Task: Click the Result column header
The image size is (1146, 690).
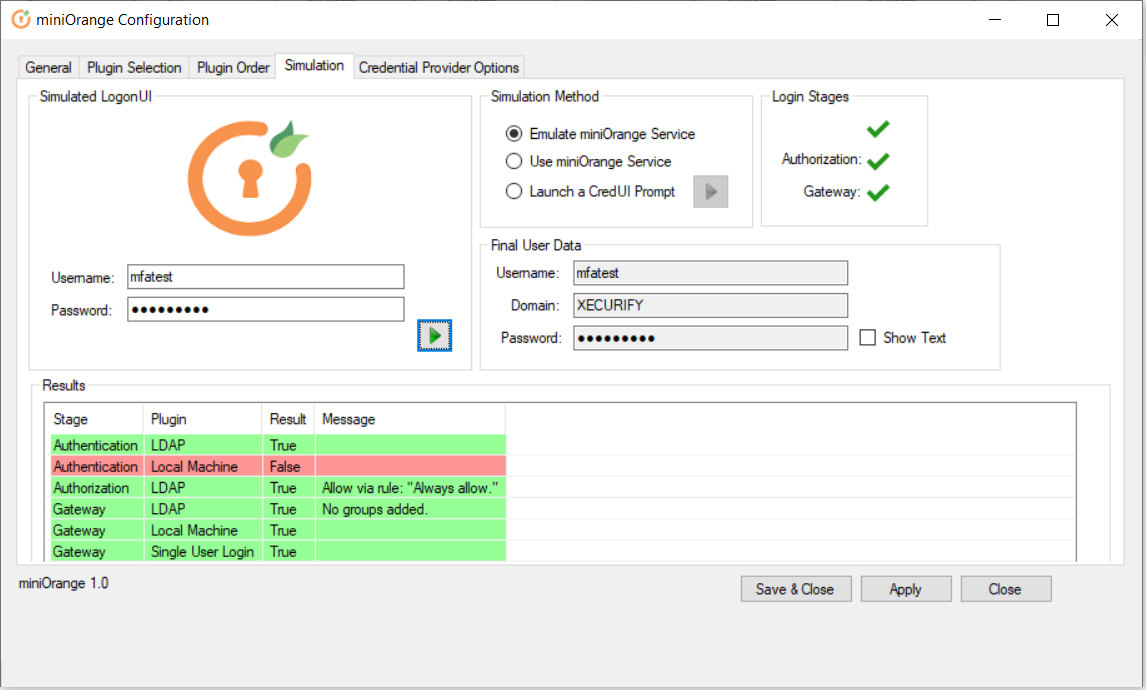Action: [x=288, y=420]
